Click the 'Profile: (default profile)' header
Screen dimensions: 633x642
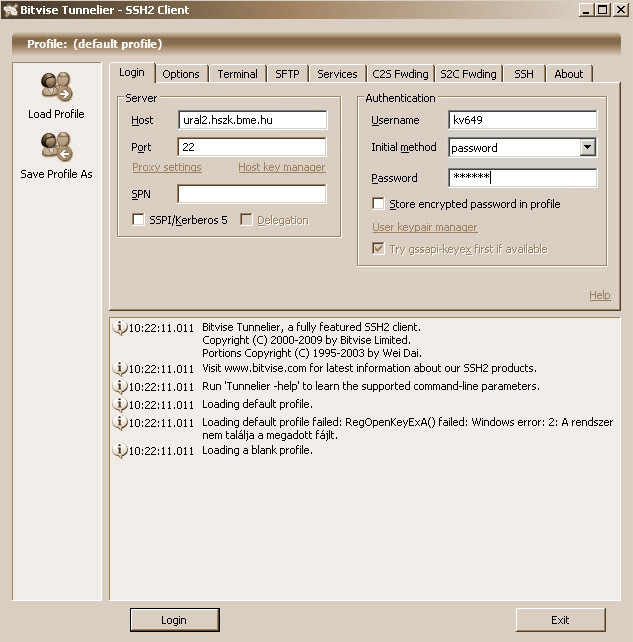[95, 44]
